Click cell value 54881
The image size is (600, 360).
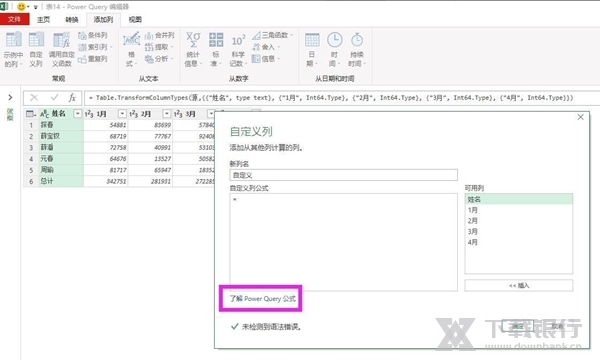coord(106,125)
